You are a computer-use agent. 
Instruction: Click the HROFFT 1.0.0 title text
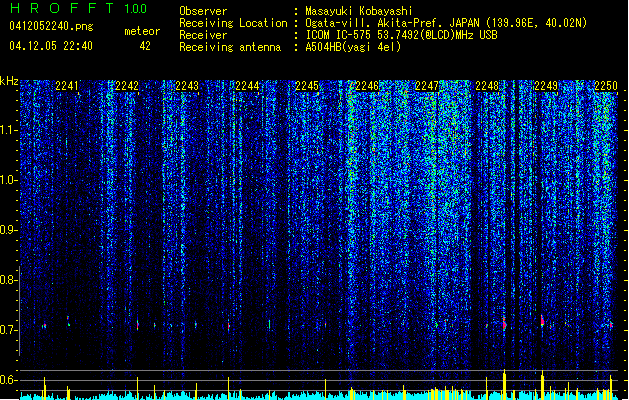pyautogui.click(x=79, y=8)
